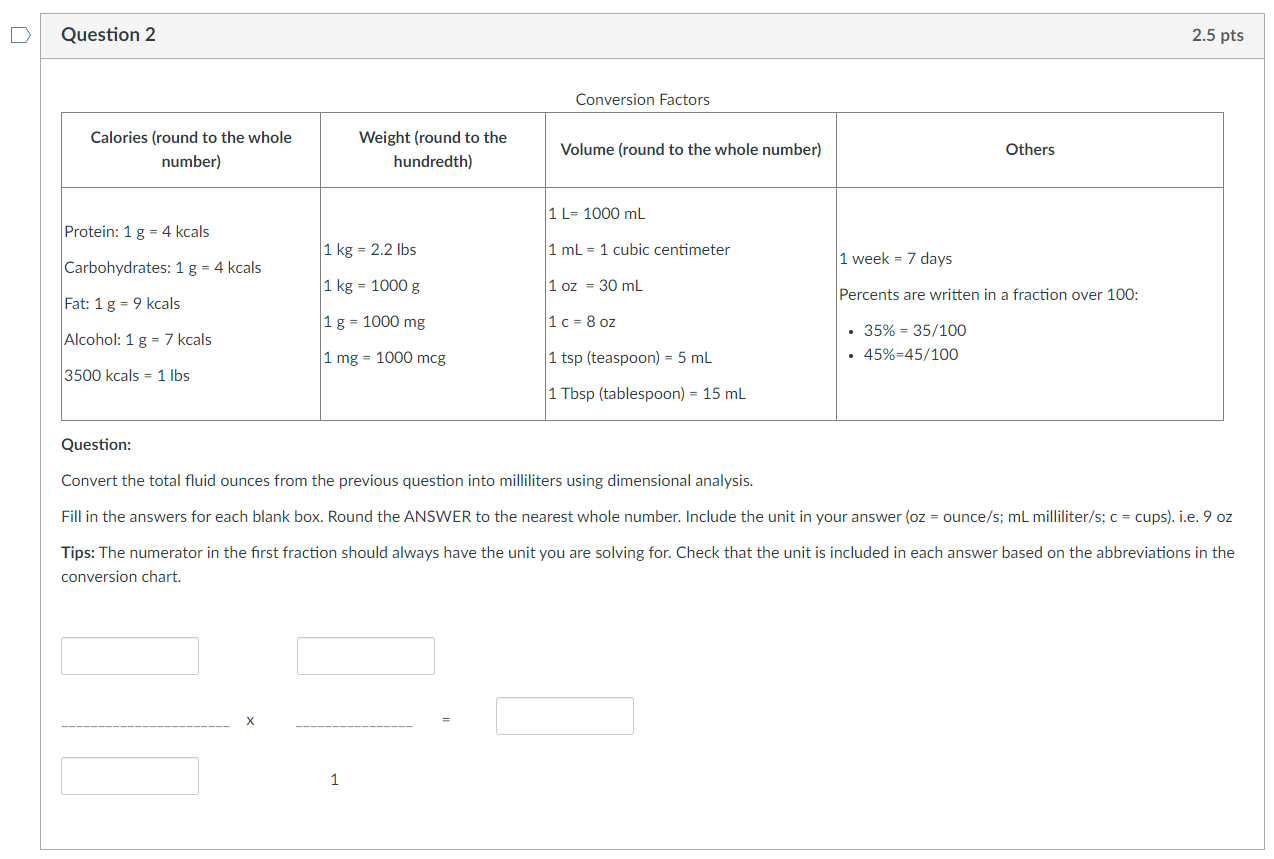Select the 'Question 2' heading
1274x859 pixels.
(x=109, y=35)
